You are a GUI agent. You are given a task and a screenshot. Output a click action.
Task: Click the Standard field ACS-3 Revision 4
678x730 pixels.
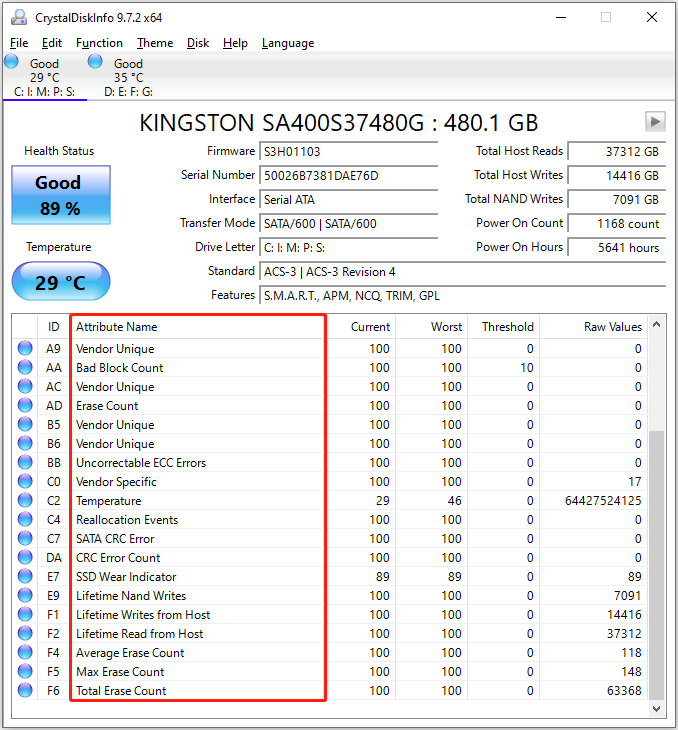(x=463, y=272)
